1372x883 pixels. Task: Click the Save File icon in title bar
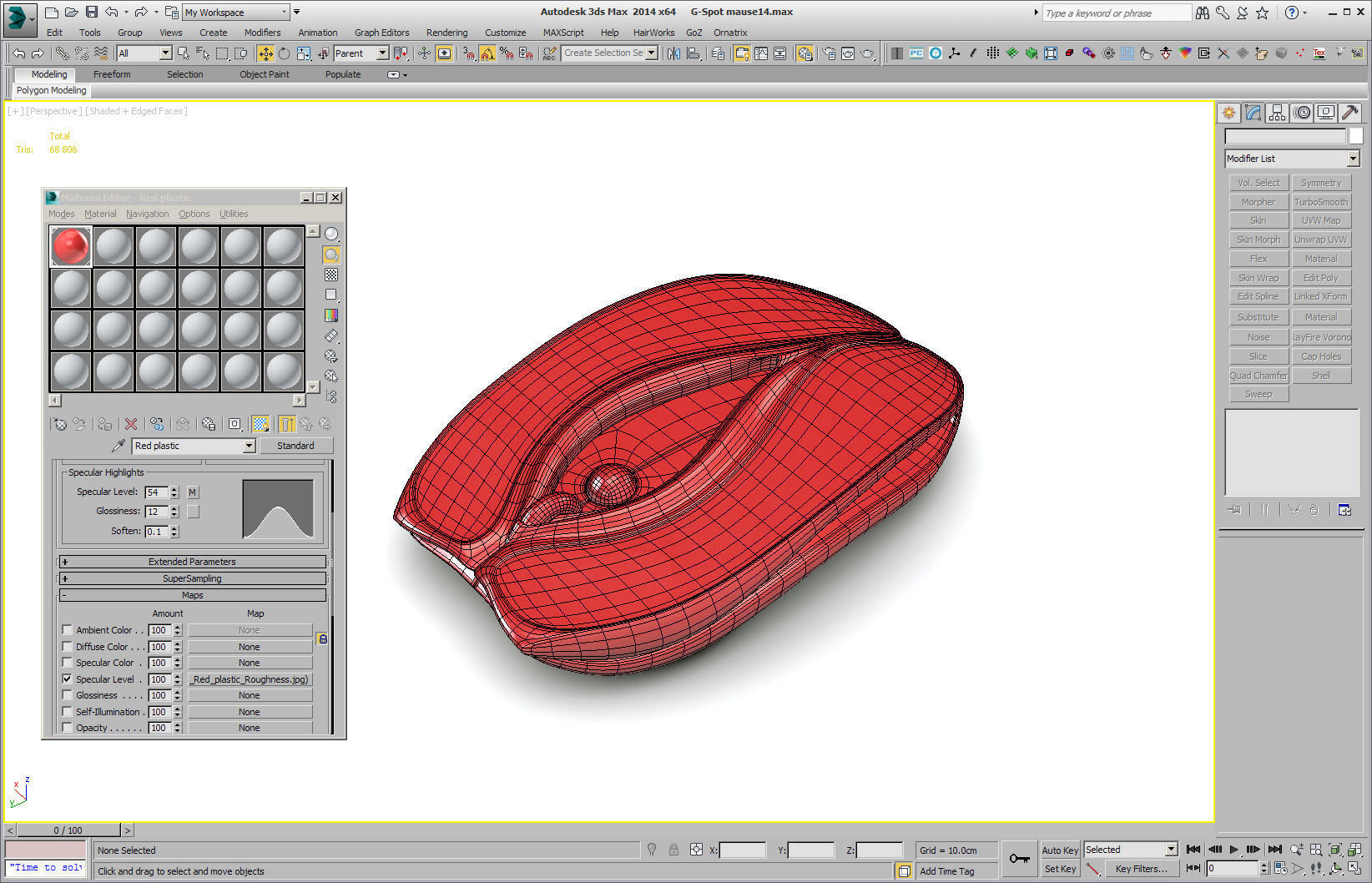pos(92,12)
